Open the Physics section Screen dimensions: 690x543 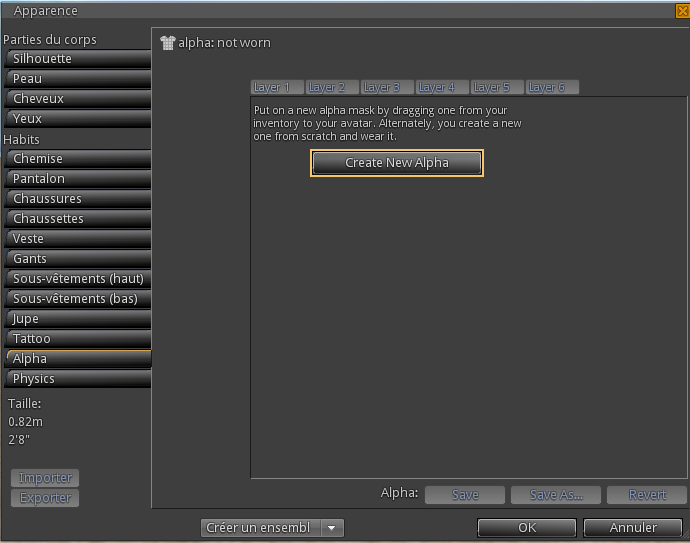coord(78,379)
